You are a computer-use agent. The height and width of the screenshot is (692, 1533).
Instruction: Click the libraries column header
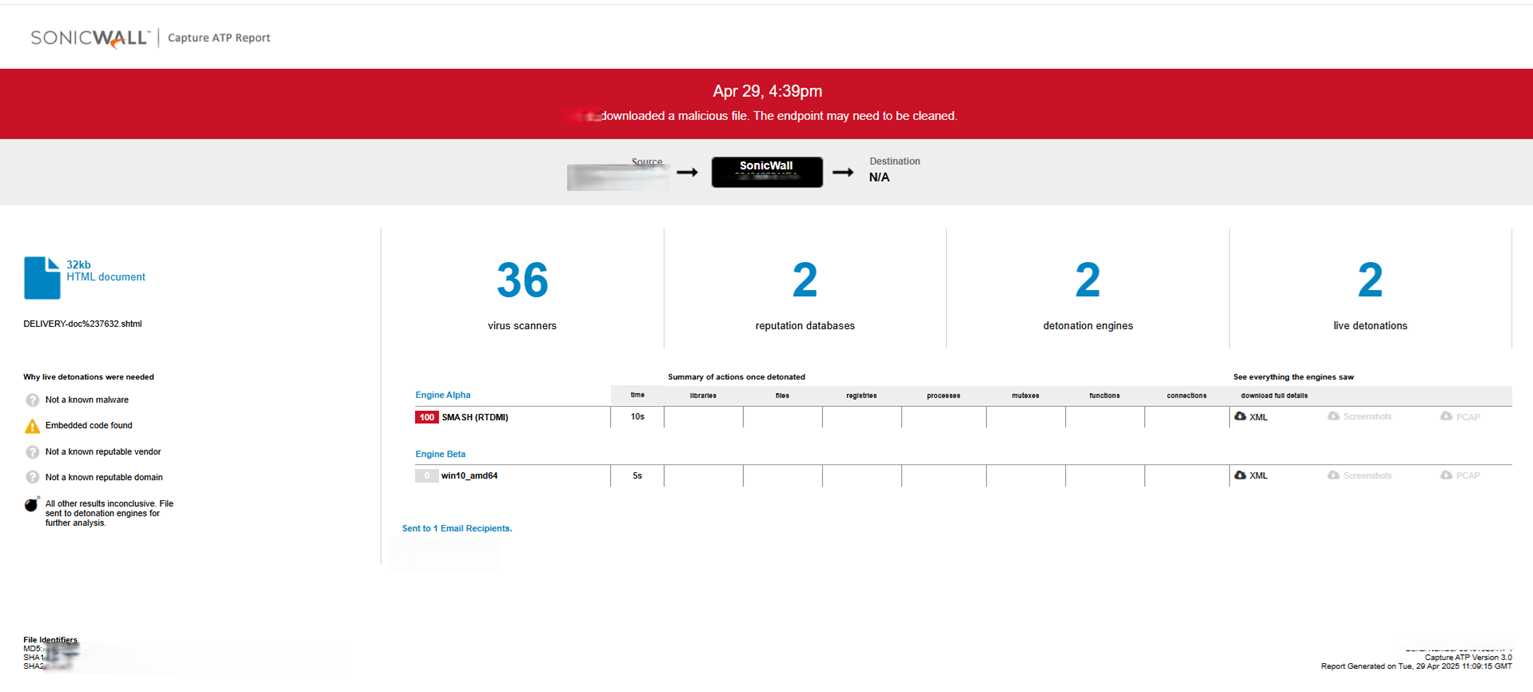[703, 396]
